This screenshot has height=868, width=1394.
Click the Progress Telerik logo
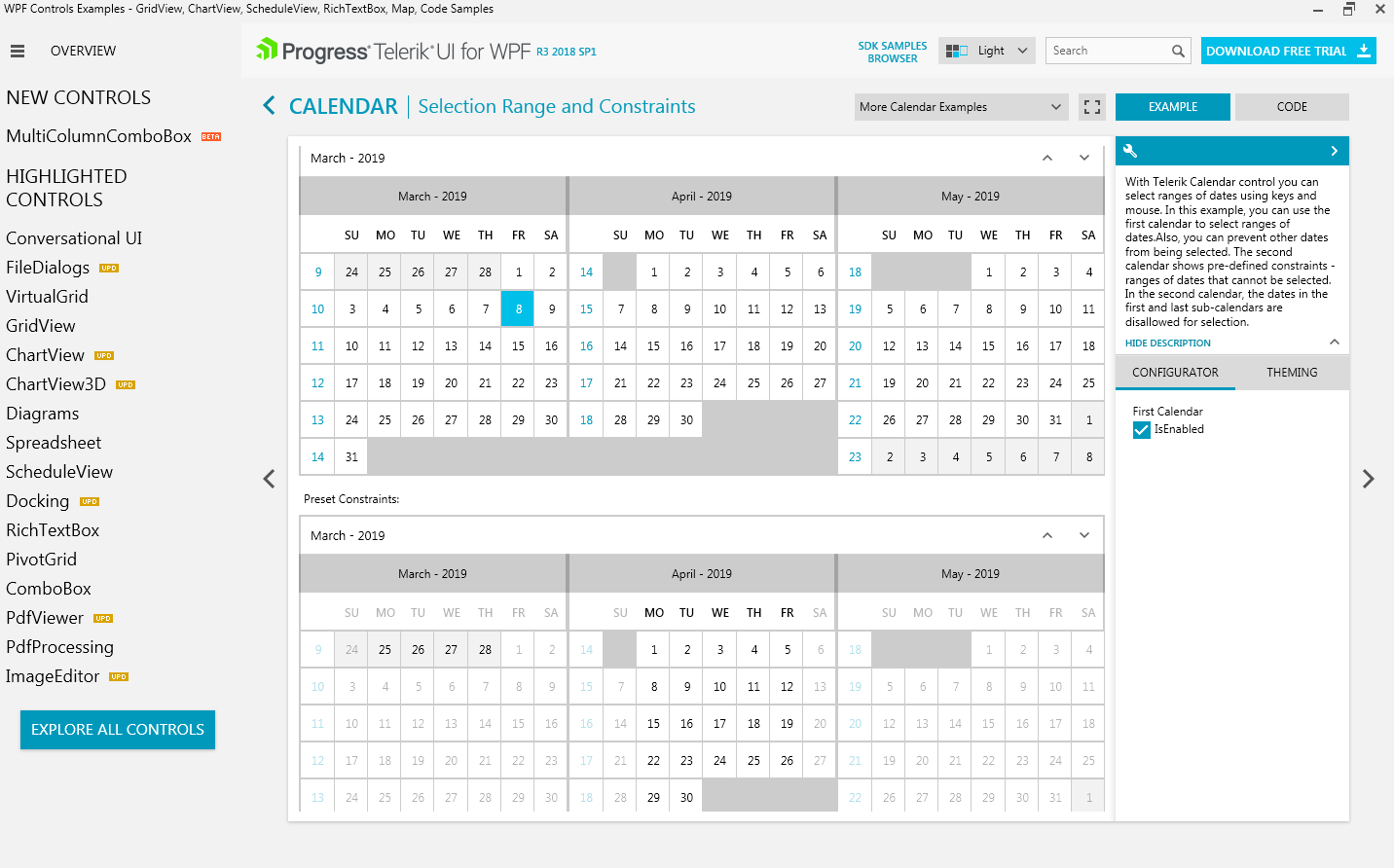pos(425,51)
